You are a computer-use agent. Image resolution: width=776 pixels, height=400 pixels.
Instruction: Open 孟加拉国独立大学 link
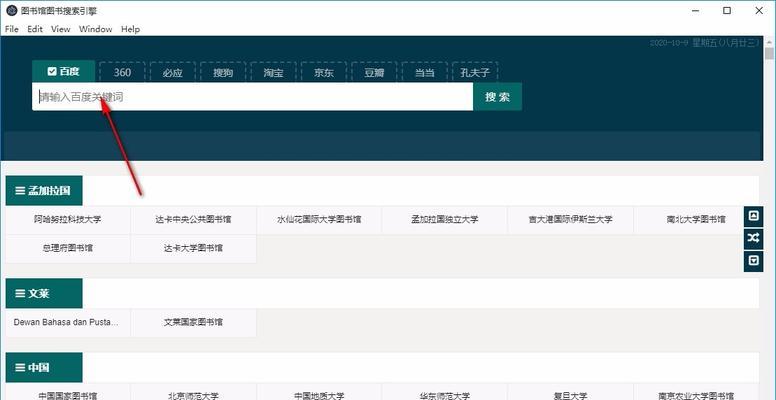point(444,219)
